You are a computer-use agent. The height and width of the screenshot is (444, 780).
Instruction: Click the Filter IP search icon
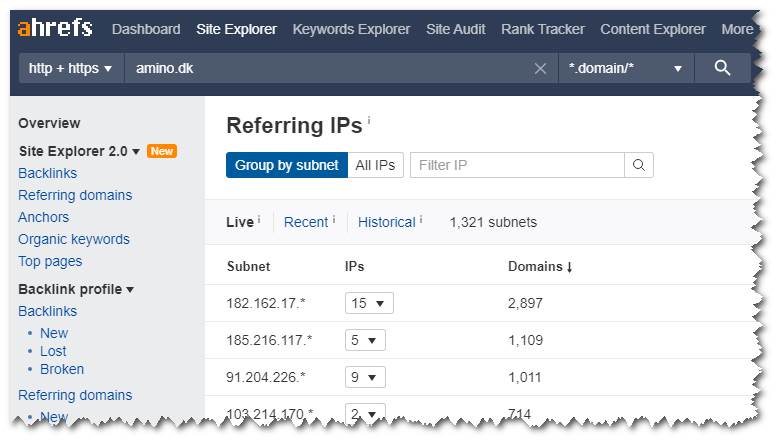coord(639,165)
